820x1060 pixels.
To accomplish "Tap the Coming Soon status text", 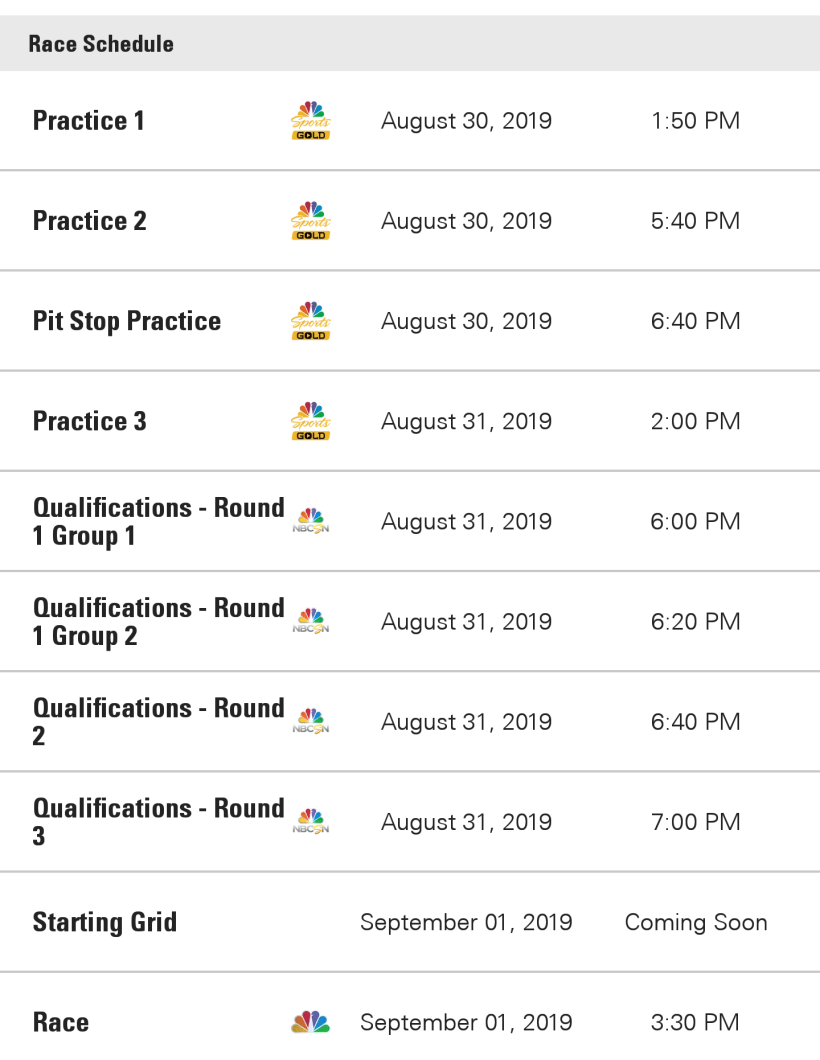I will pos(696,922).
